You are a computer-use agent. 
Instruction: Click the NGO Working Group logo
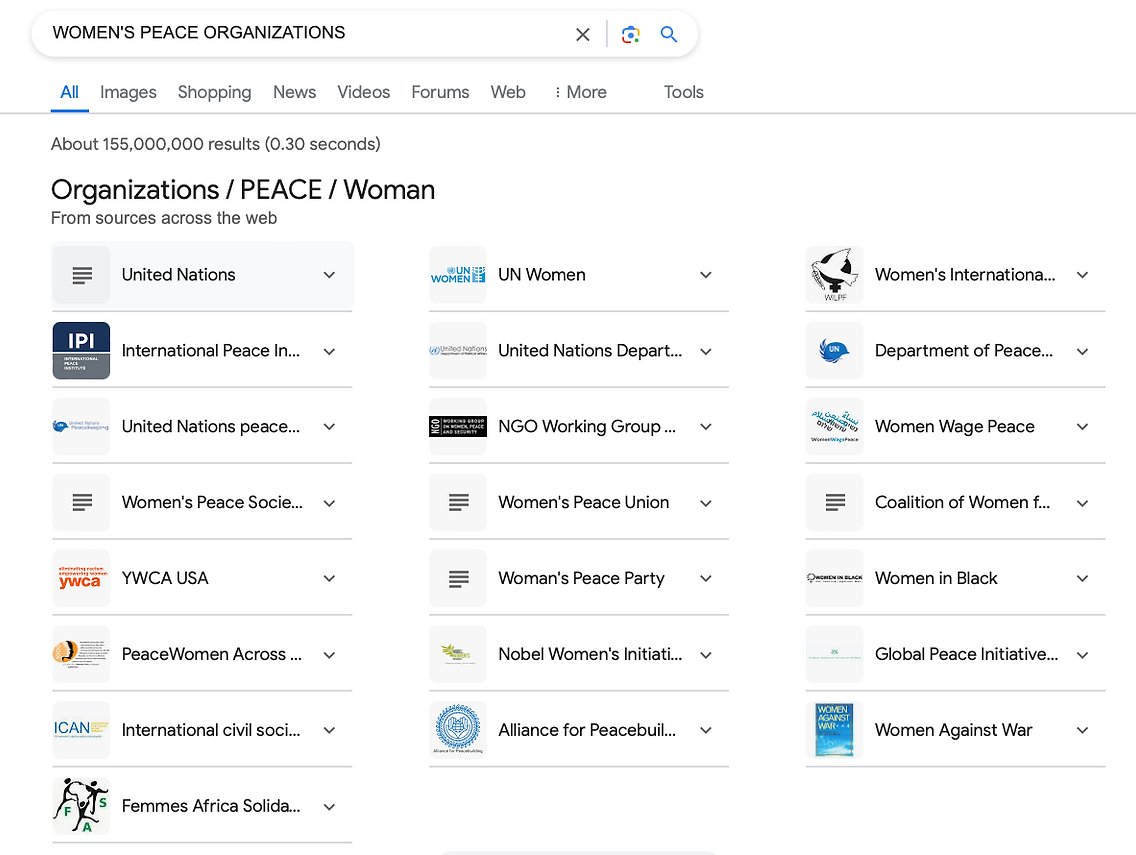pos(458,427)
